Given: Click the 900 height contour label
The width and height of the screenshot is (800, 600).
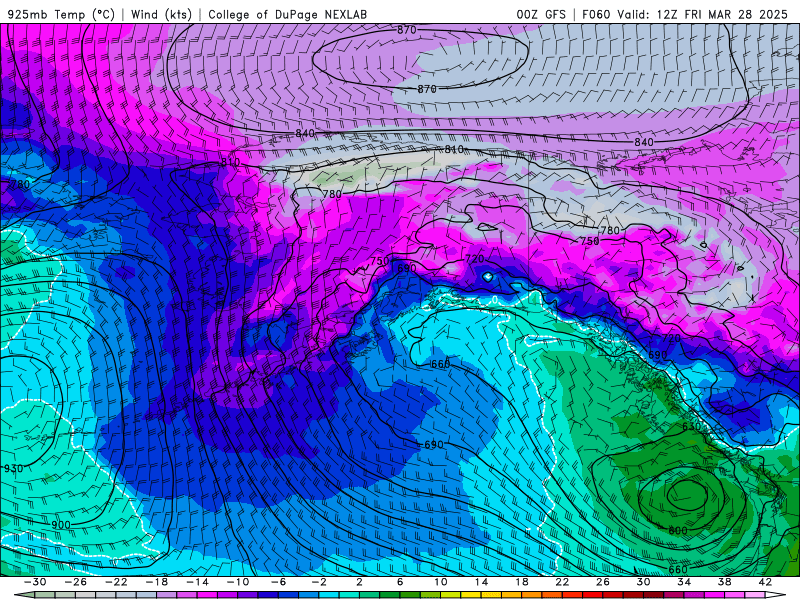Looking at the screenshot, I should [61, 524].
